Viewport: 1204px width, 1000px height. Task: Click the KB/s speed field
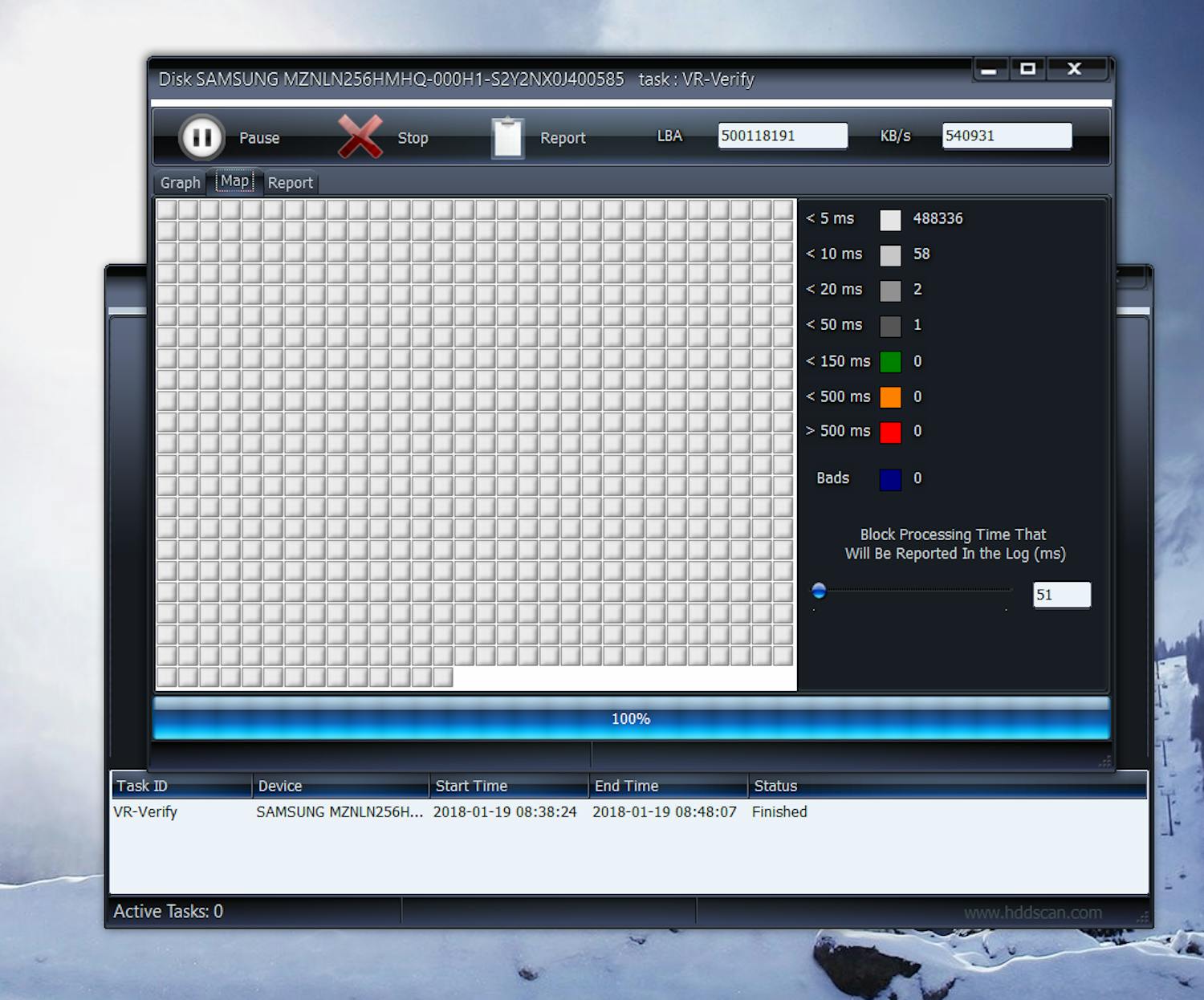click(1007, 135)
